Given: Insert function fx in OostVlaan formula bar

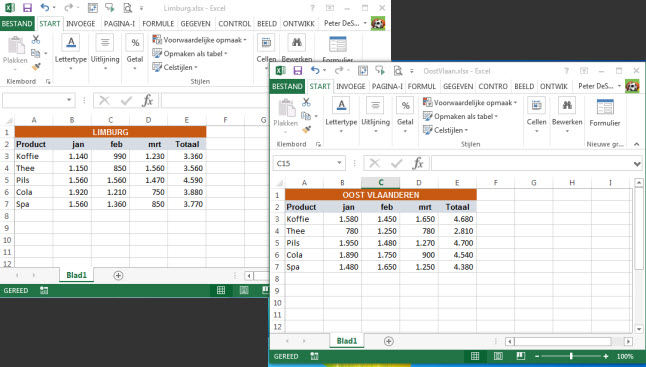Looking at the screenshot, I should pyautogui.click(x=418, y=163).
